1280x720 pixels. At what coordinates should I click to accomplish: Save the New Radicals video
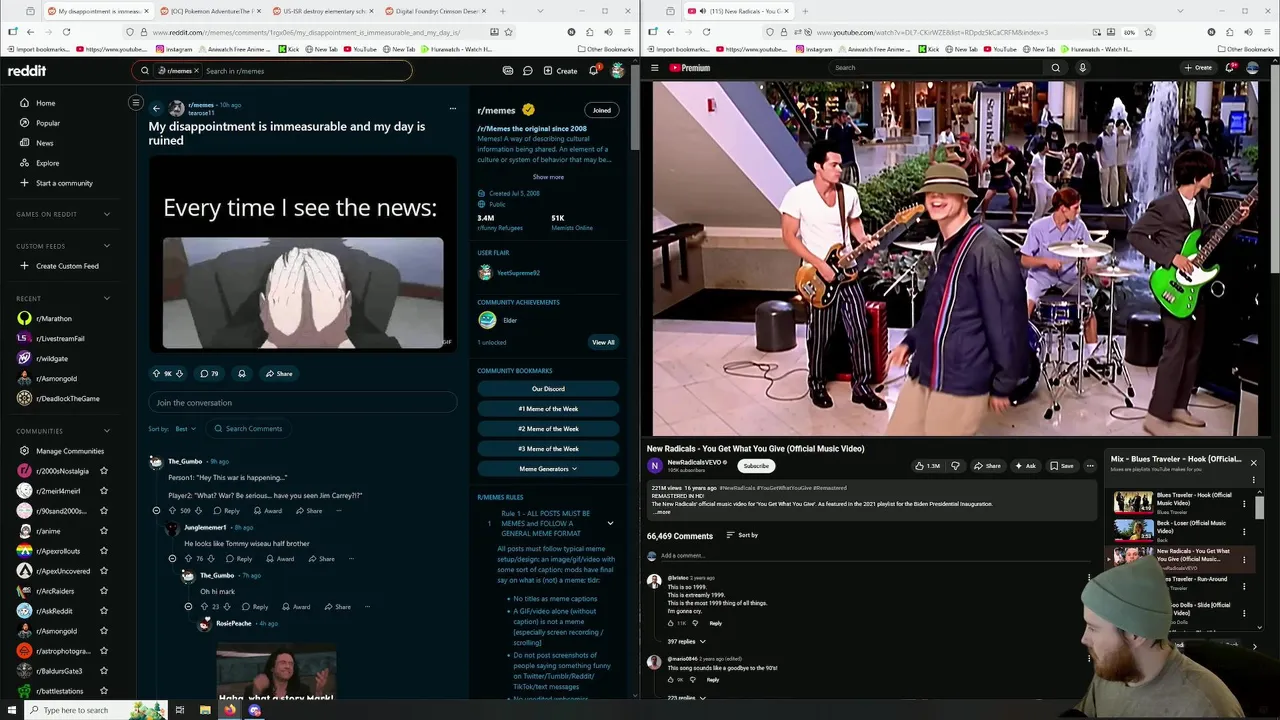(x=1062, y=466)
